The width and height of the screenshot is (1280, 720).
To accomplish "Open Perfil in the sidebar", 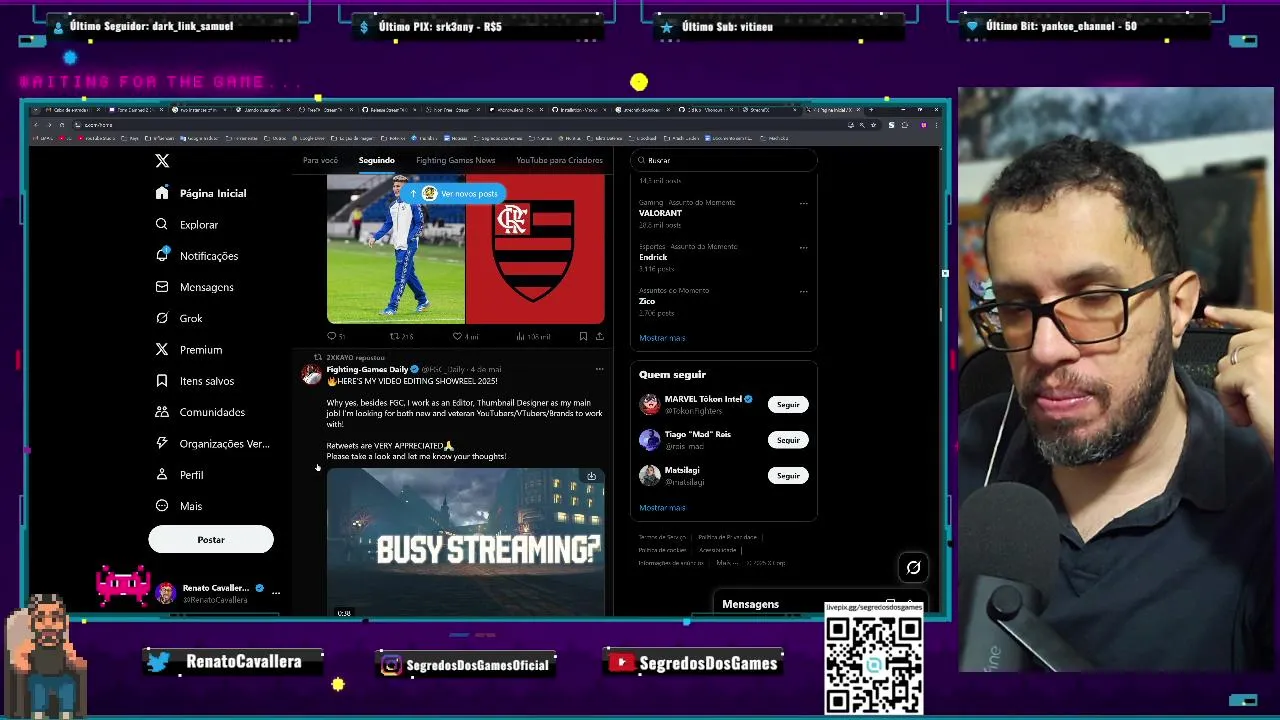I will coord(180,475).
